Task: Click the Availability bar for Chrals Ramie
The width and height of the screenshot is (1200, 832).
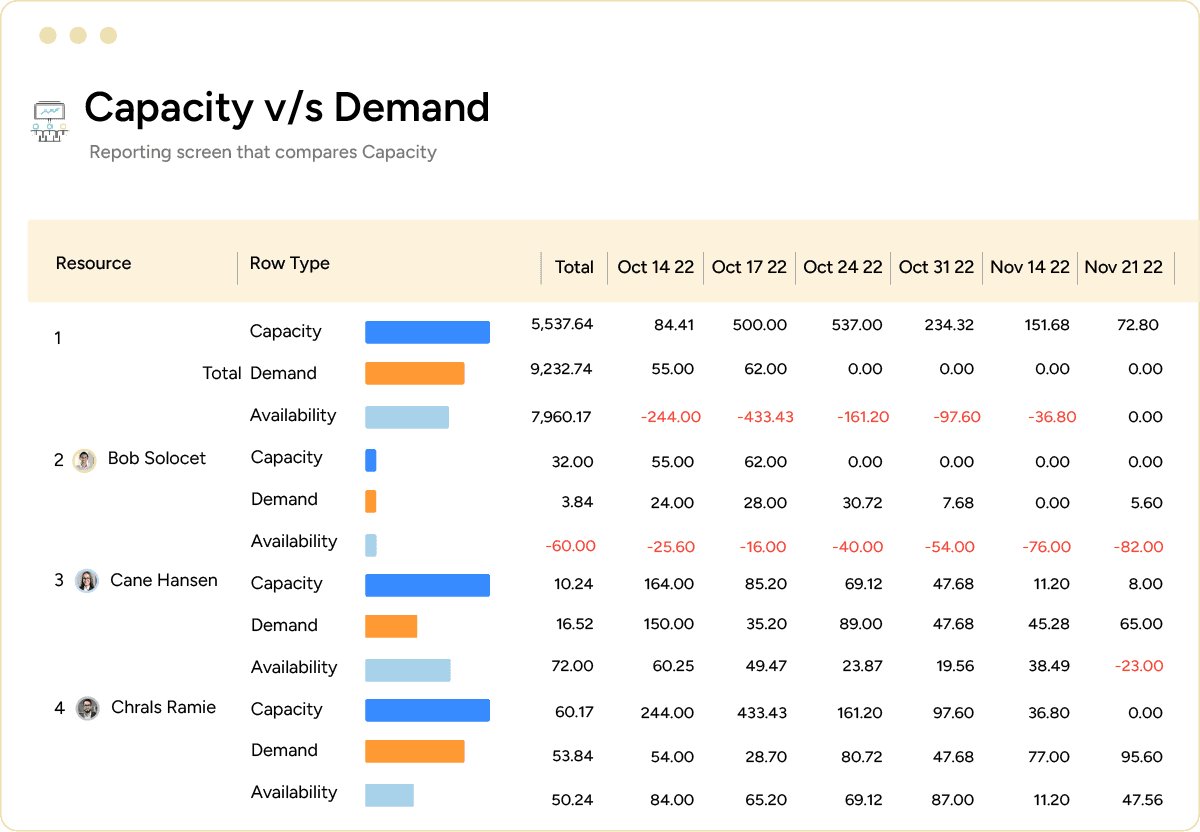Action: 390,793
